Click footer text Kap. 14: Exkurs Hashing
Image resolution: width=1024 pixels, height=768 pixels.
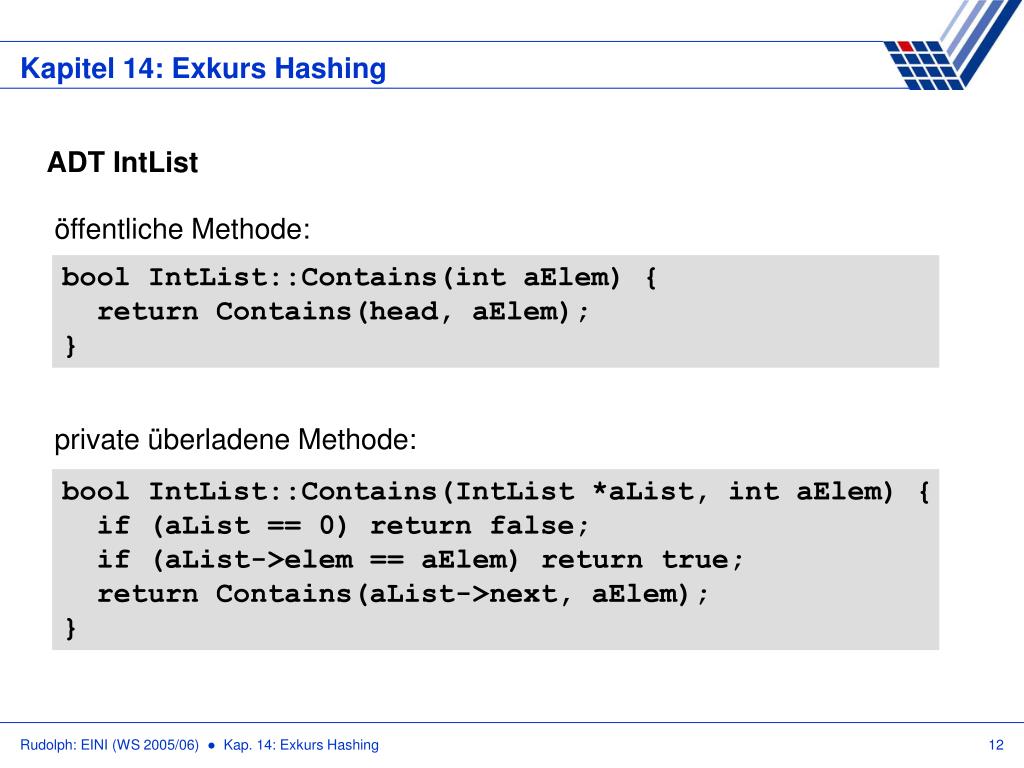click(x=301, y=745)
